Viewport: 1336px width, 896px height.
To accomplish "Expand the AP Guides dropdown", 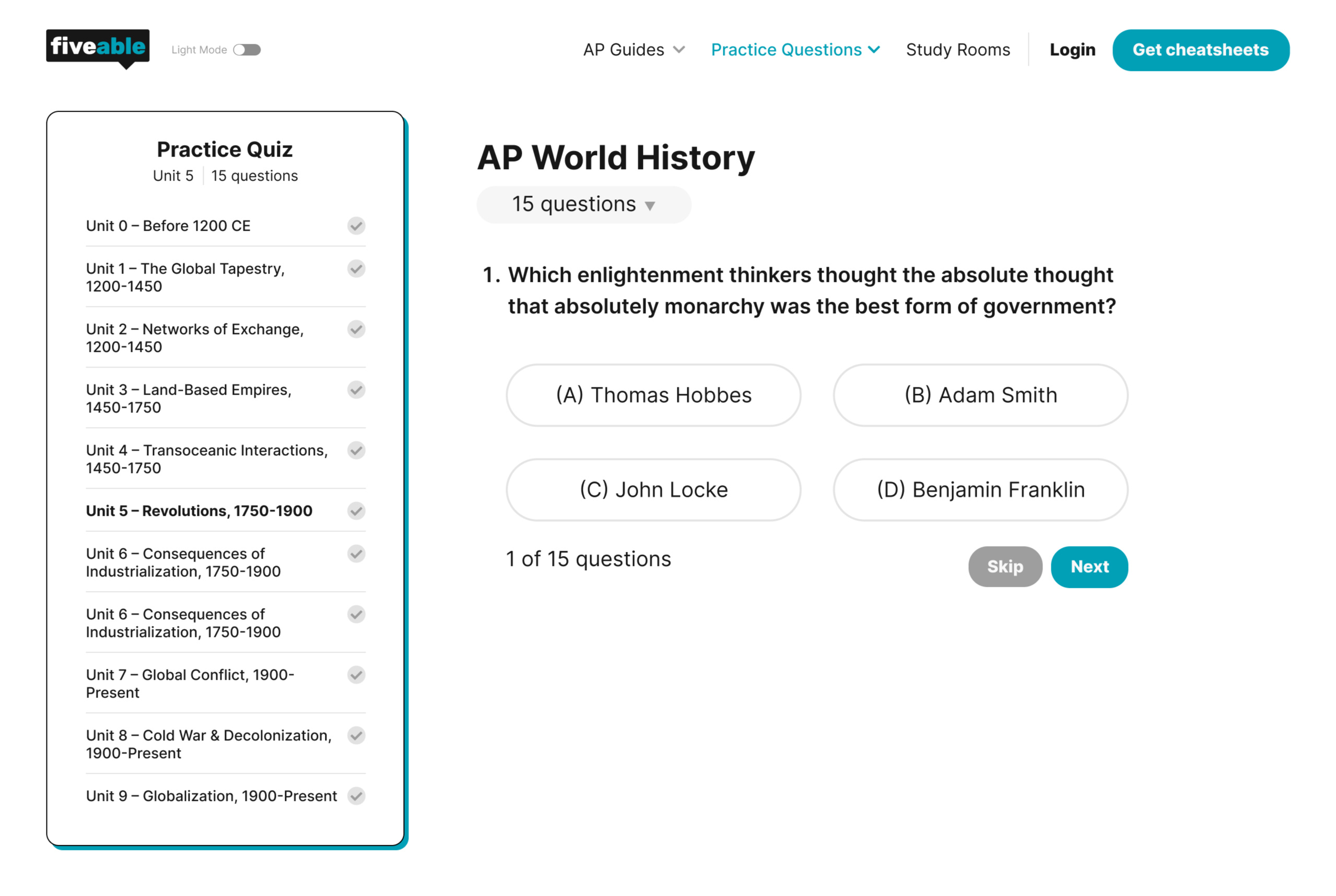I will point(633,50).
